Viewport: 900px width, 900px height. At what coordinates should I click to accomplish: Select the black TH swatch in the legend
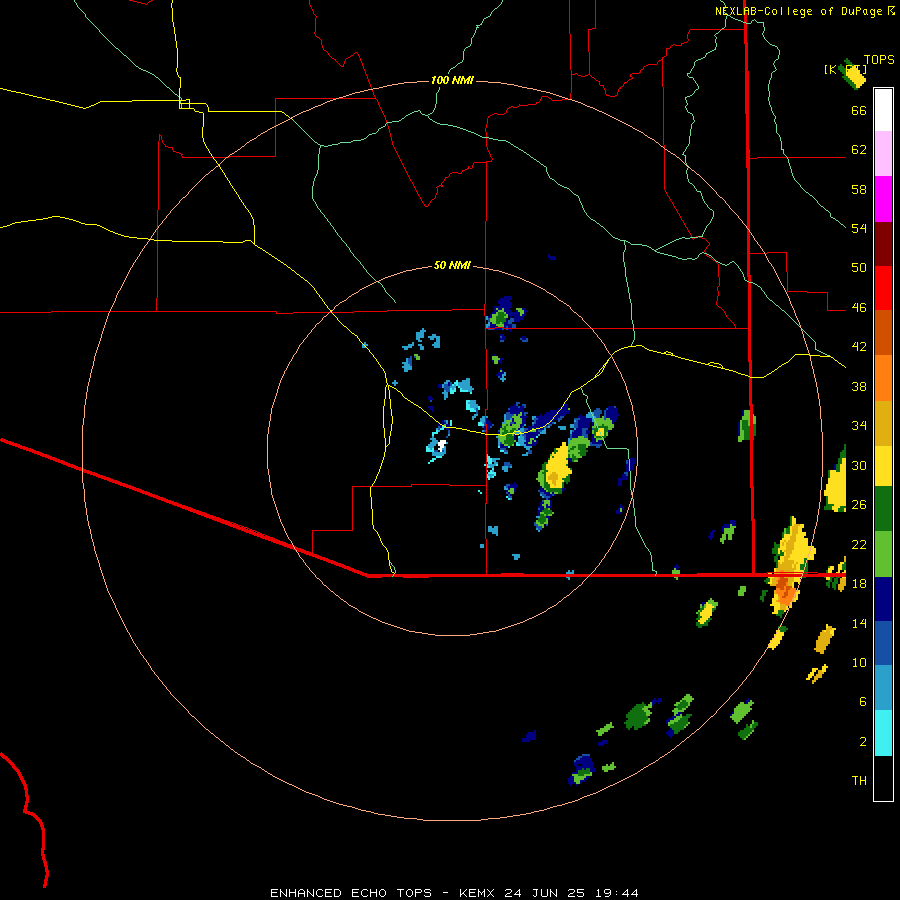point(883,778)
